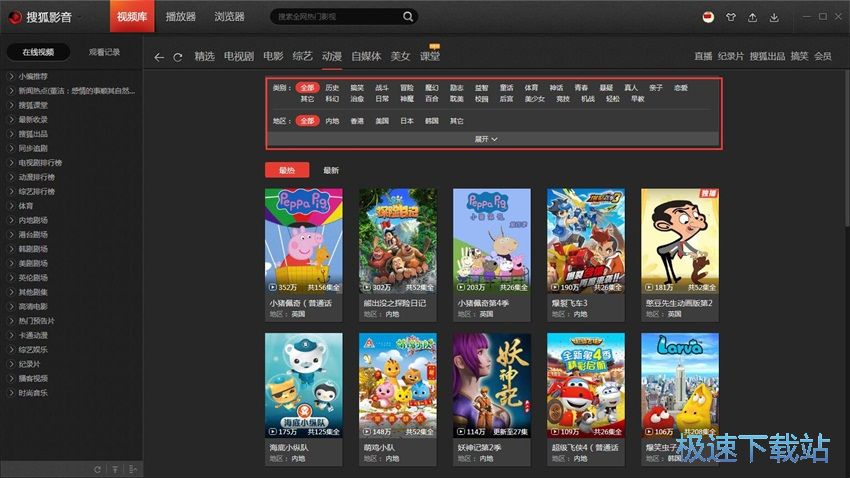Viewport: 850px width, 478px height.
Task: Open 超级飞侠4 (普通话) thumbnail
Action: point(585,385)
